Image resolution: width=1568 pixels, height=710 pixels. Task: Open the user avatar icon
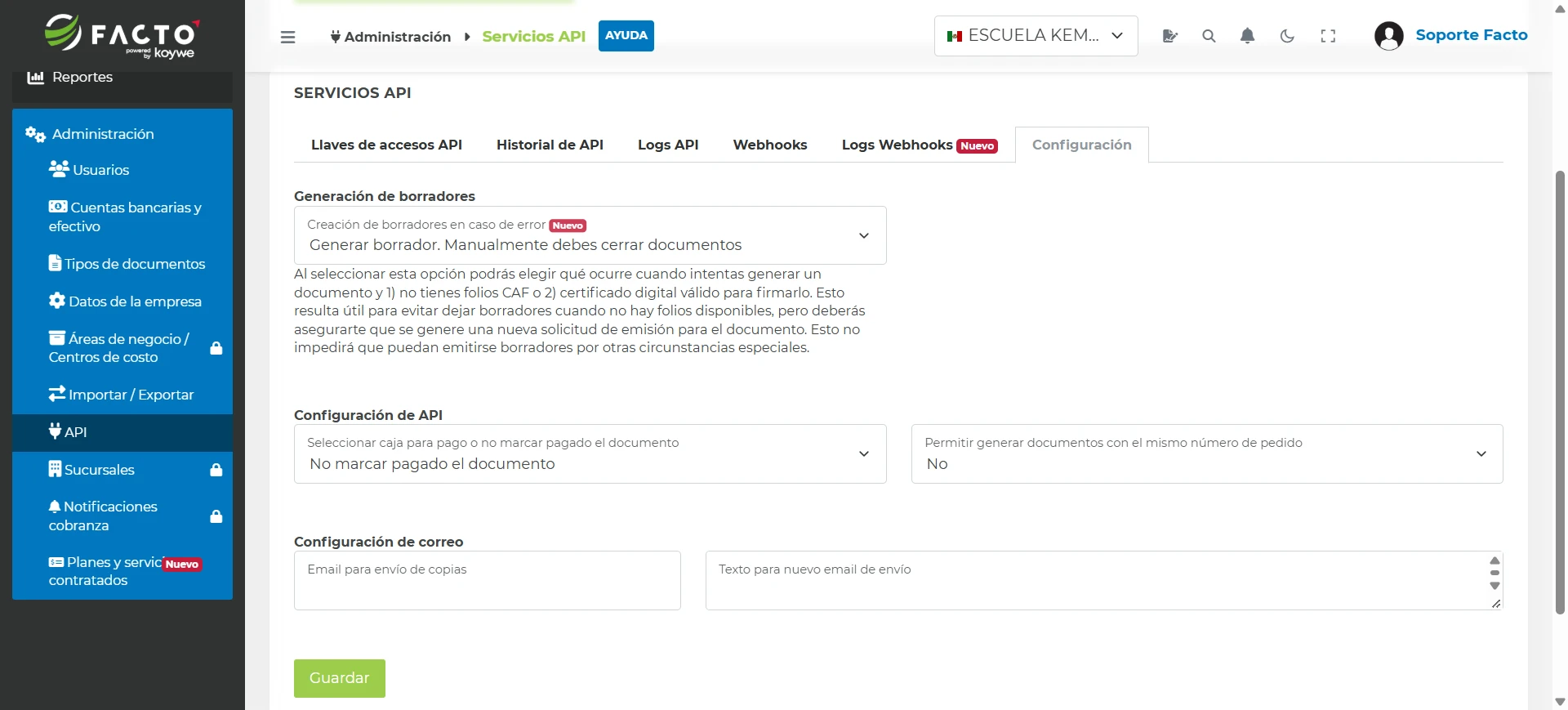point(1388,36)
